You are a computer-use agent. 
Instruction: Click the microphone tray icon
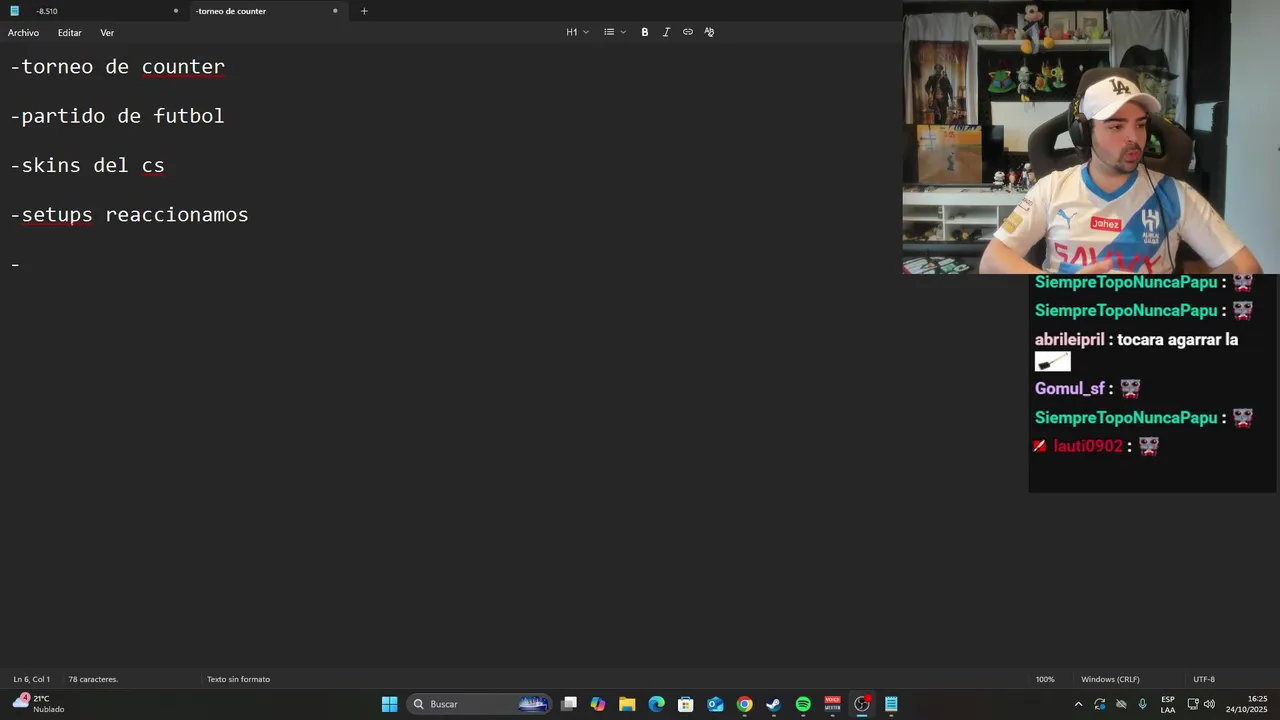point(1142,704)
